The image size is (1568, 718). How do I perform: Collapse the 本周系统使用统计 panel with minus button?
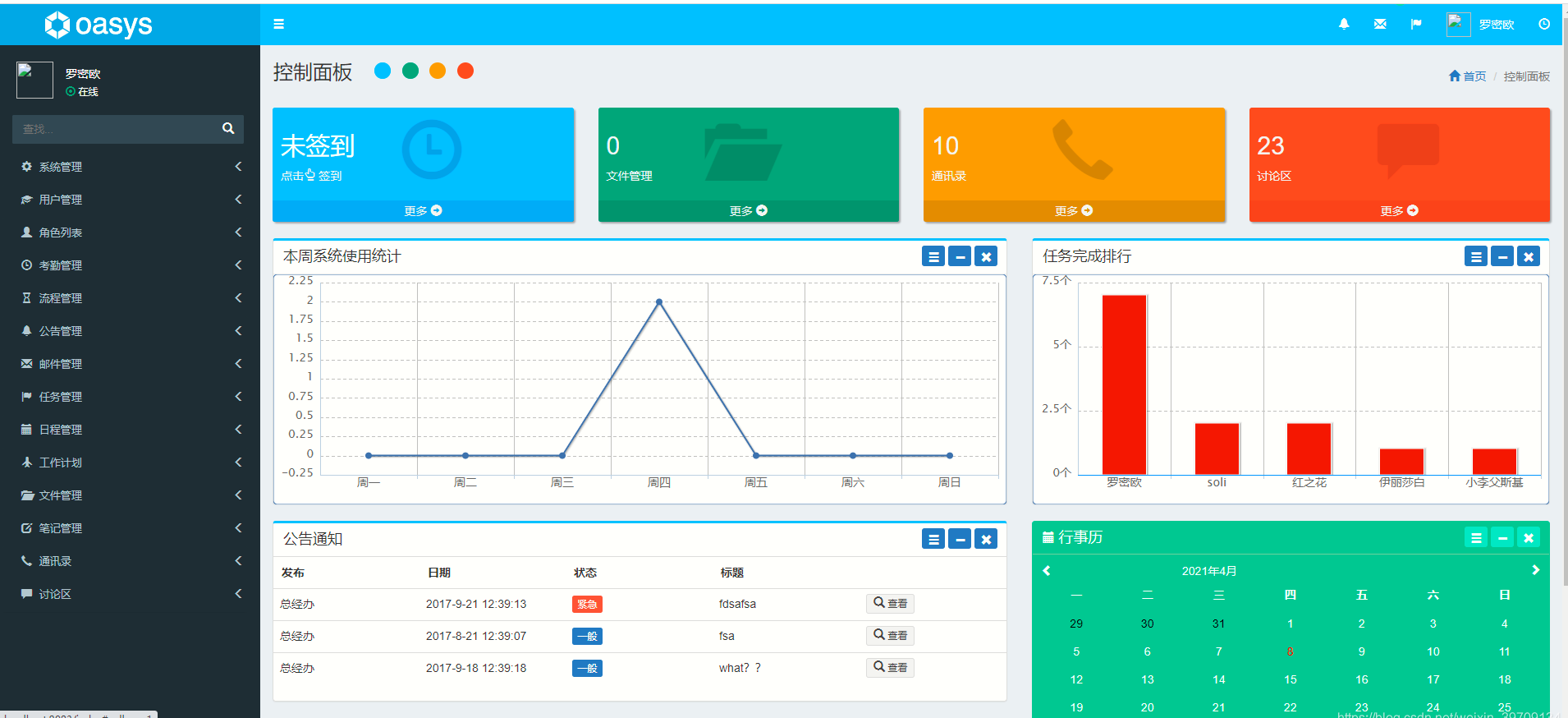click(960, 256)
